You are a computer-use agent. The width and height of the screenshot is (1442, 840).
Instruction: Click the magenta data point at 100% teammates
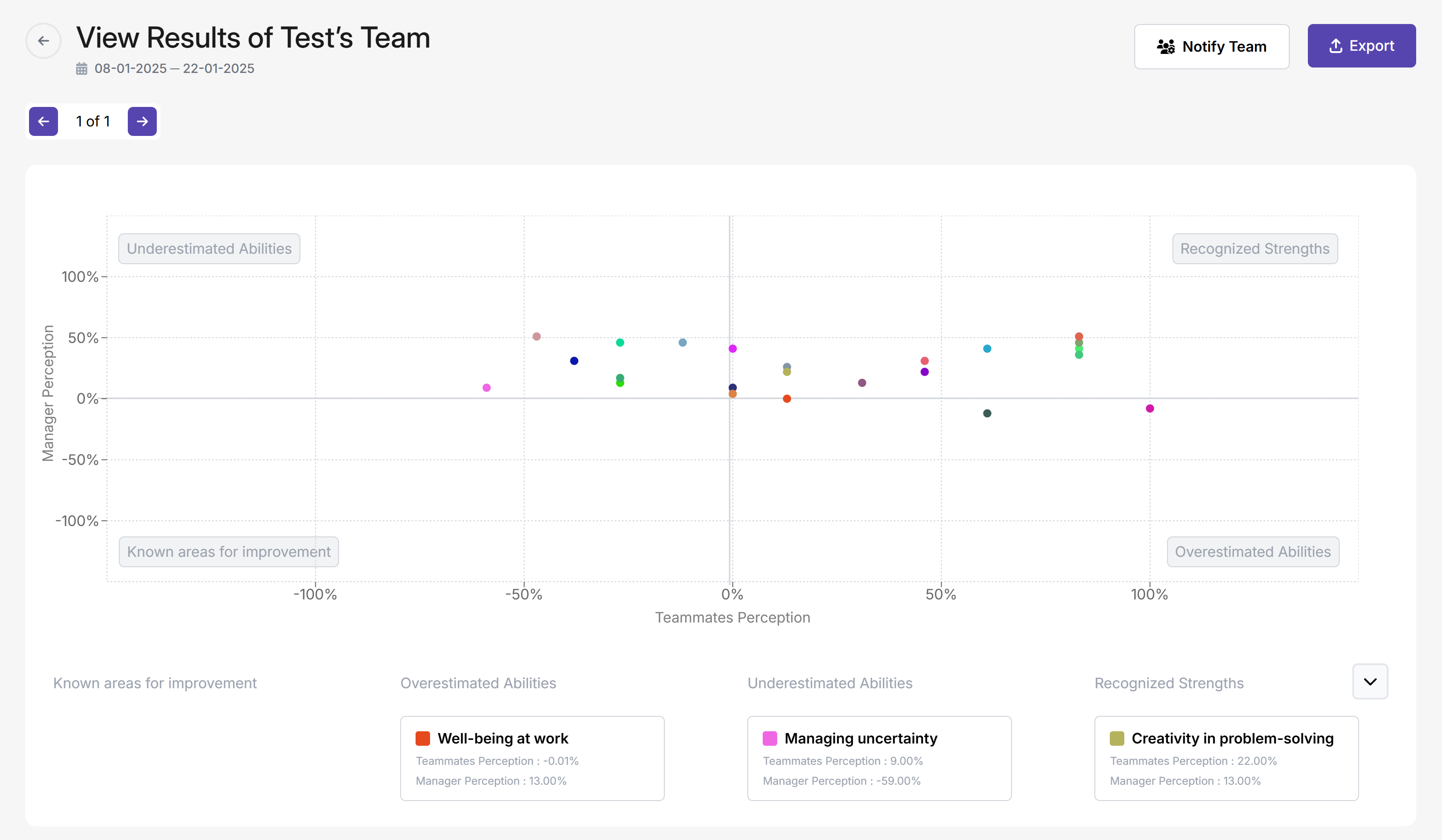coord(1150,409)
